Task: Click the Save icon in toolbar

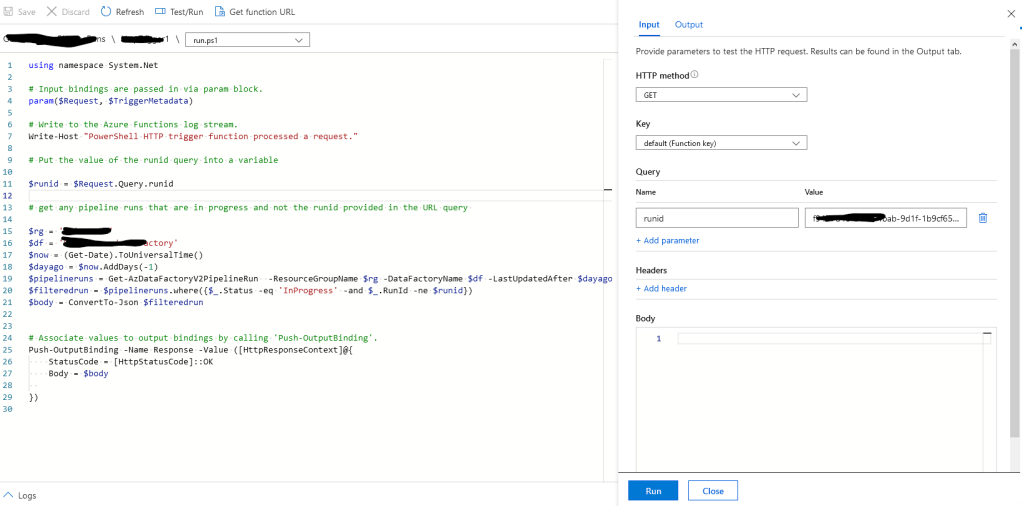Action: [x=9, y=12]
